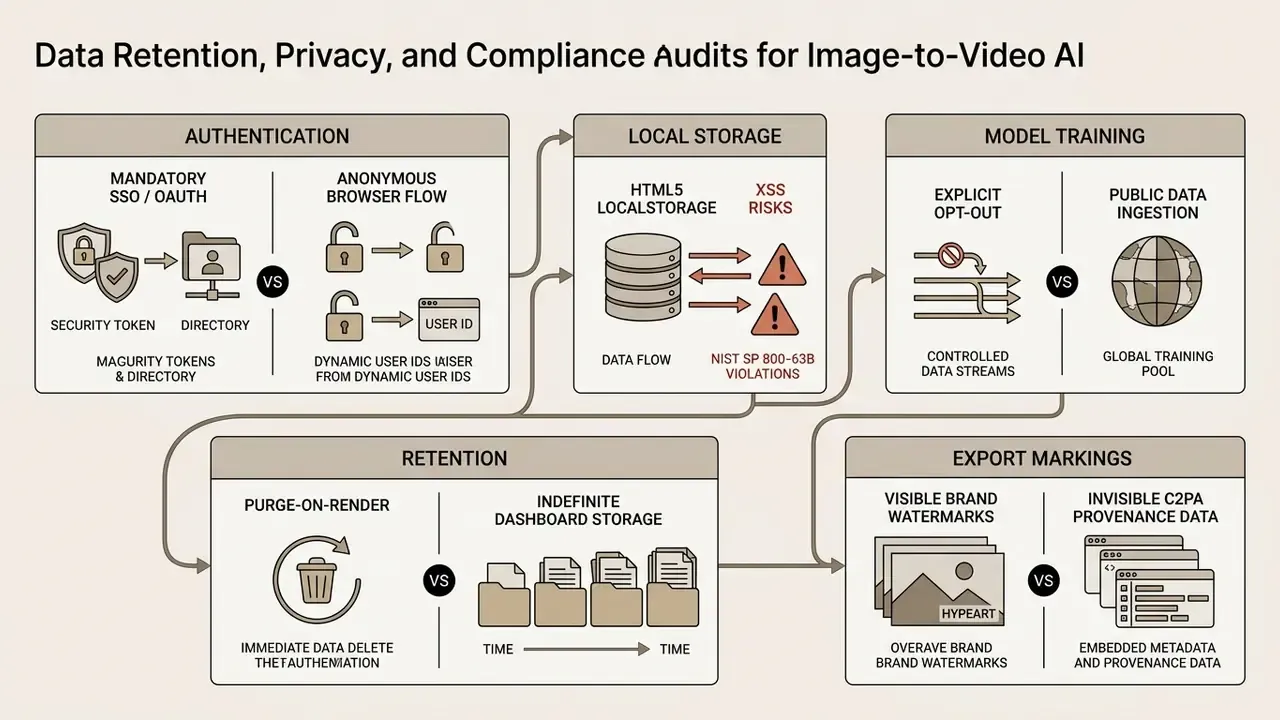Click the 'DIRECTORY' caption
This screenshot has height=720, width=1280.
pyautogui.click(x=215, y=325)
